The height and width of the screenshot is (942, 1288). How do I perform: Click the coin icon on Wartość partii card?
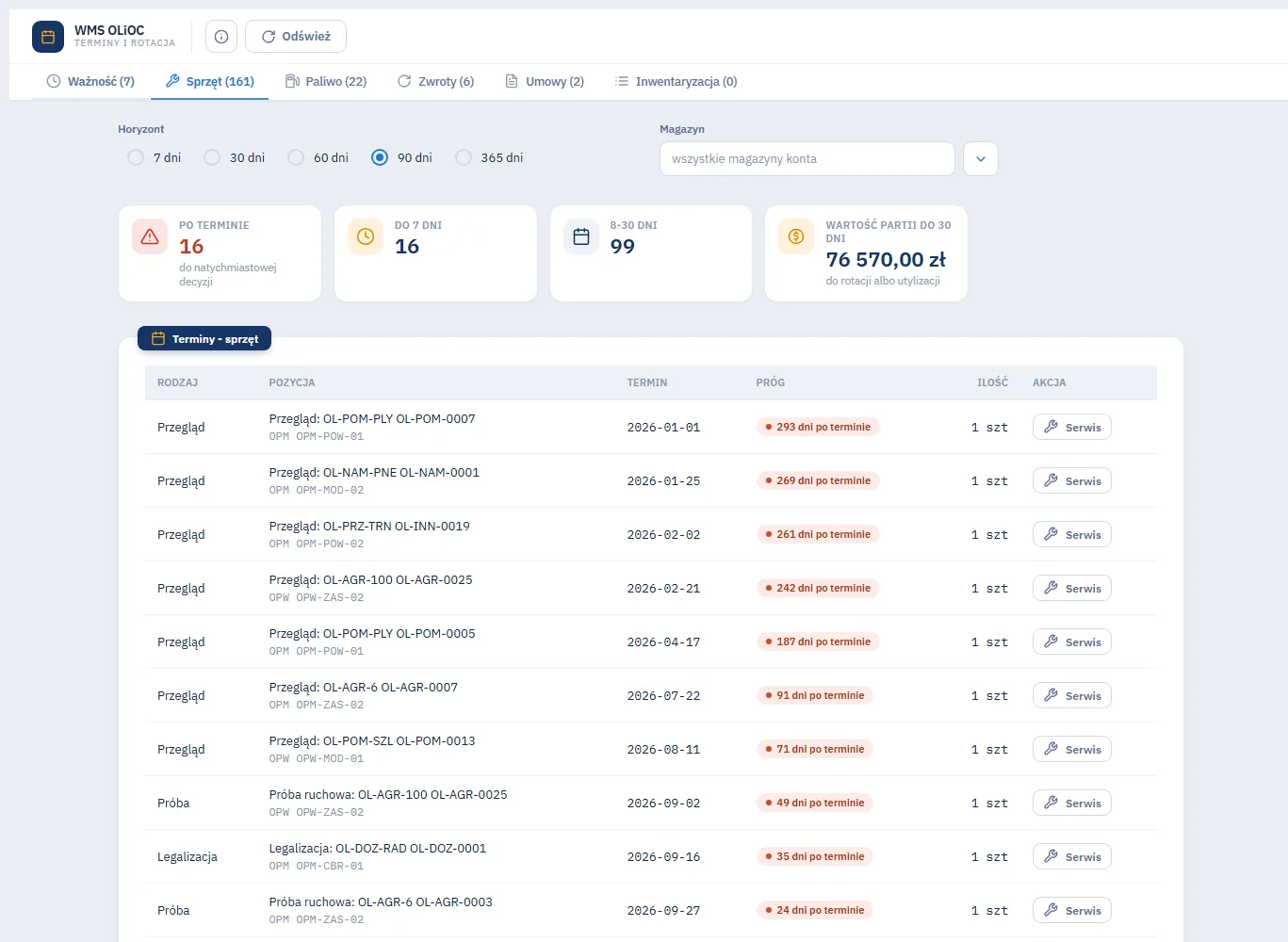(x=796, y=236)
